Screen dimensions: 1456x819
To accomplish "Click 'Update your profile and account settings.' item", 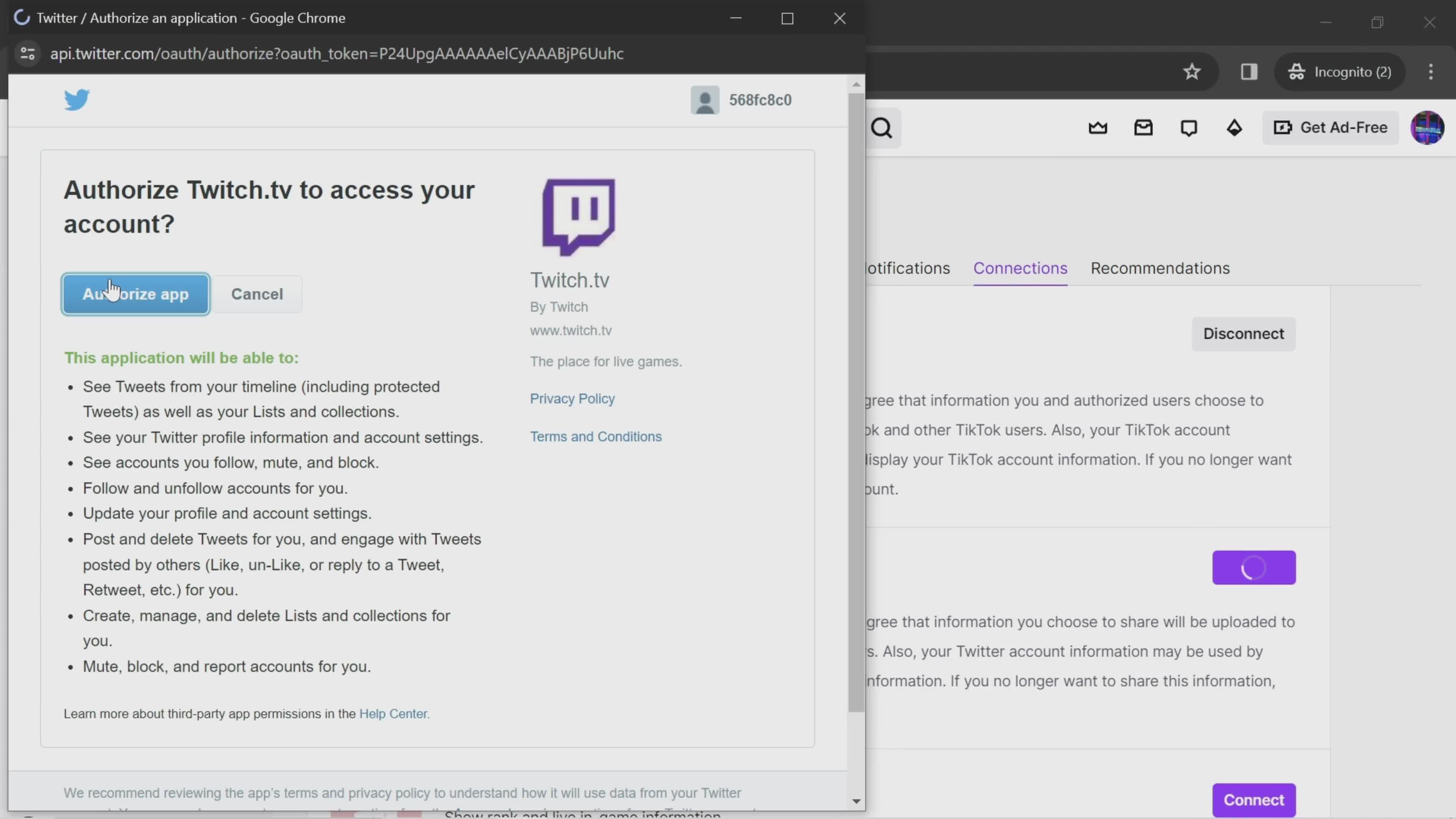I will [227, 513].
